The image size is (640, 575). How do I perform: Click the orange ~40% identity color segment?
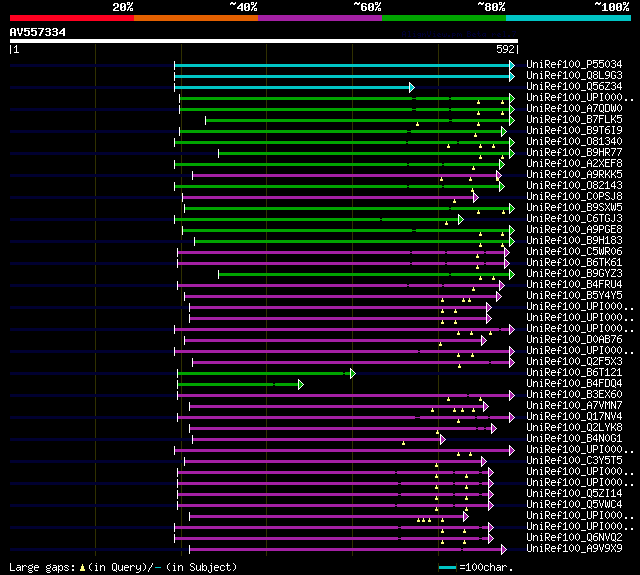point(196,18)
